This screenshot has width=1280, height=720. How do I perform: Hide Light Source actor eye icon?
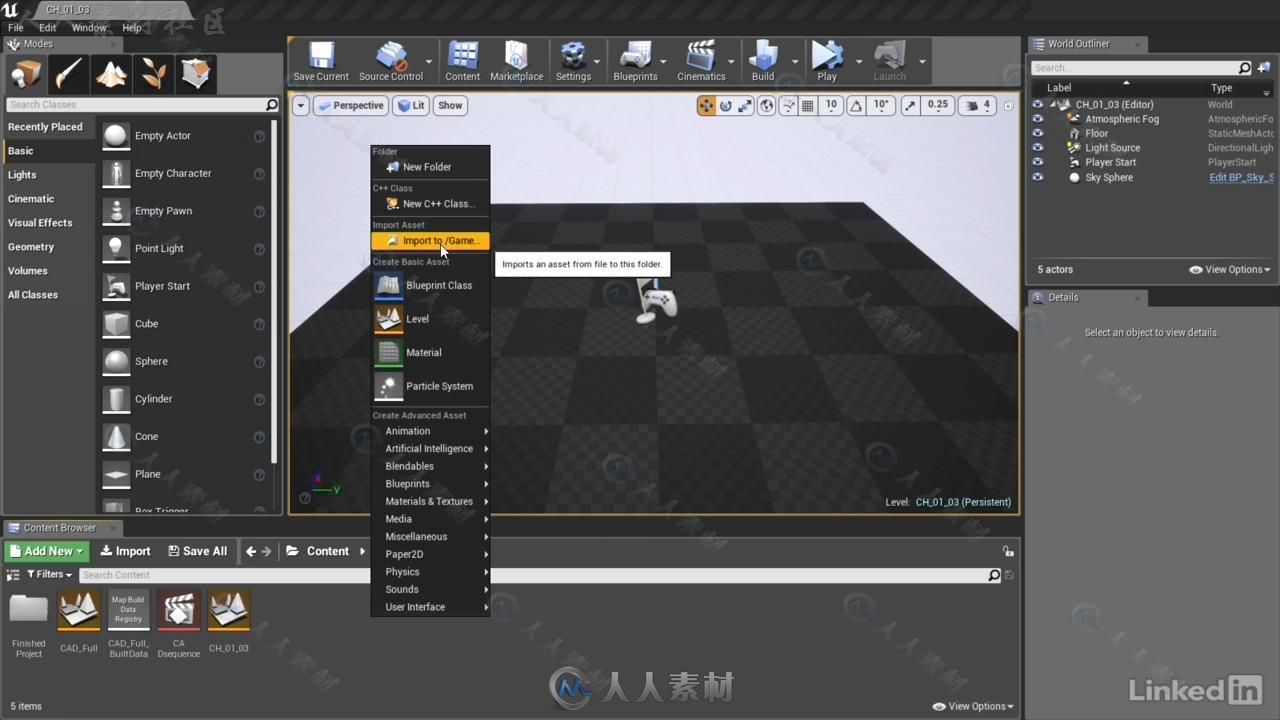click(1037, 148)
